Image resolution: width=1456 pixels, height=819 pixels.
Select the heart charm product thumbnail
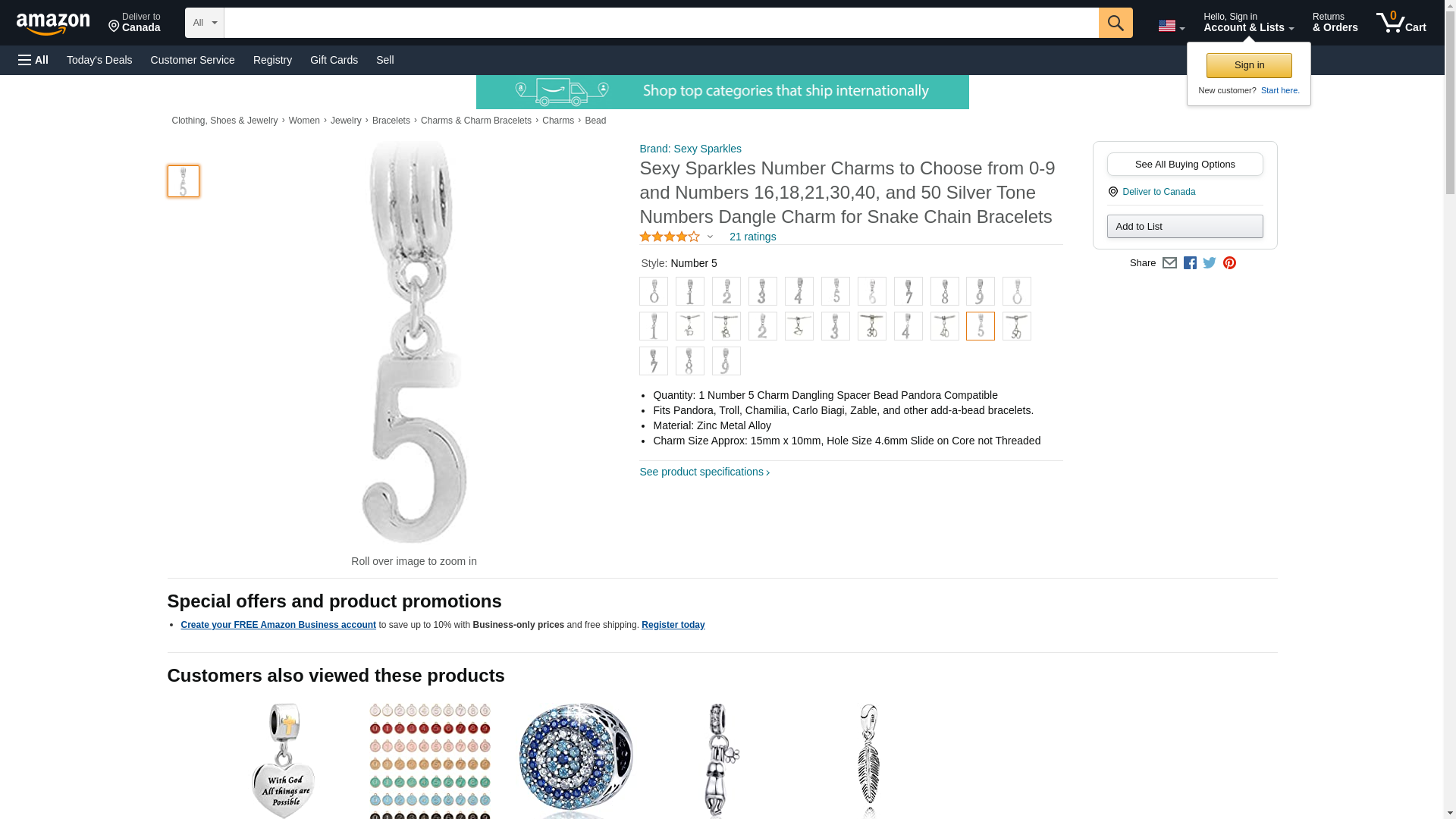click(x=283, y=761)
